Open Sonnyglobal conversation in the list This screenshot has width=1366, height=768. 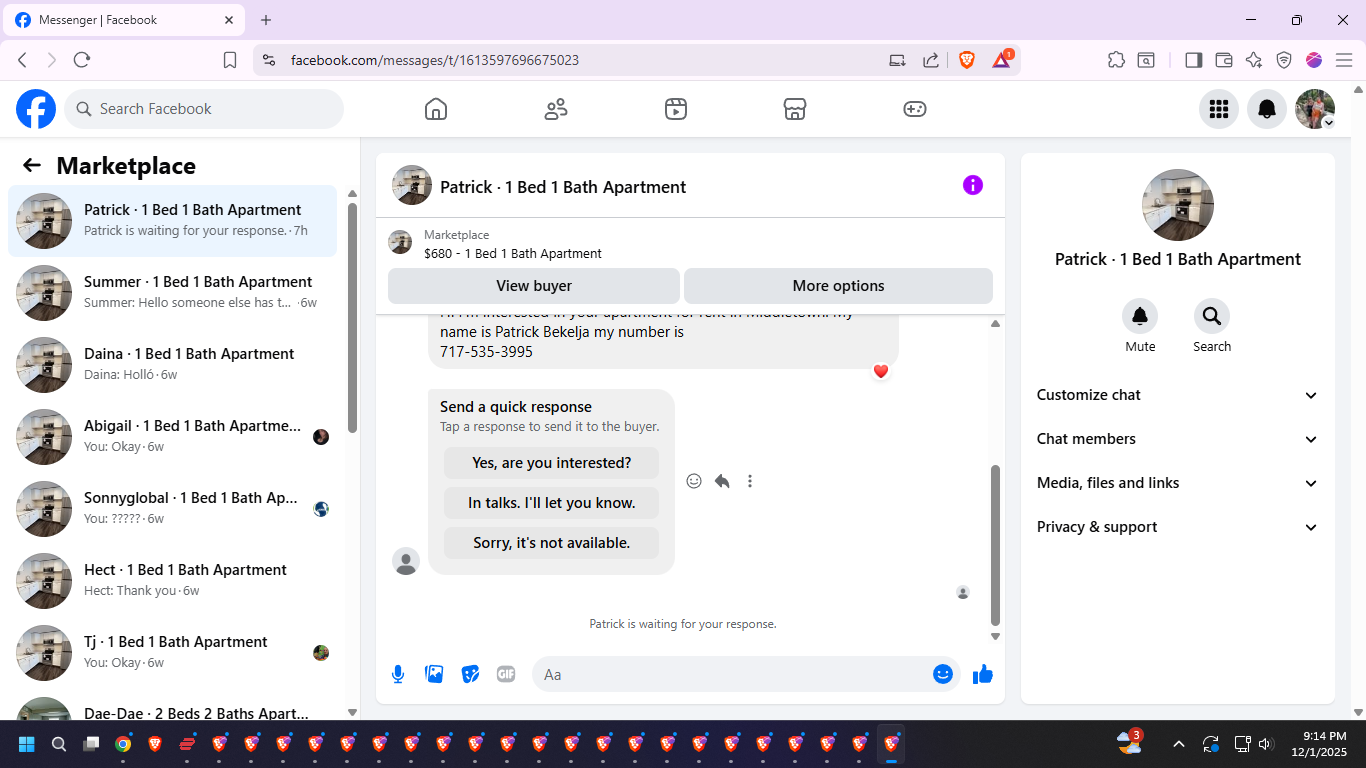(172, 509)
